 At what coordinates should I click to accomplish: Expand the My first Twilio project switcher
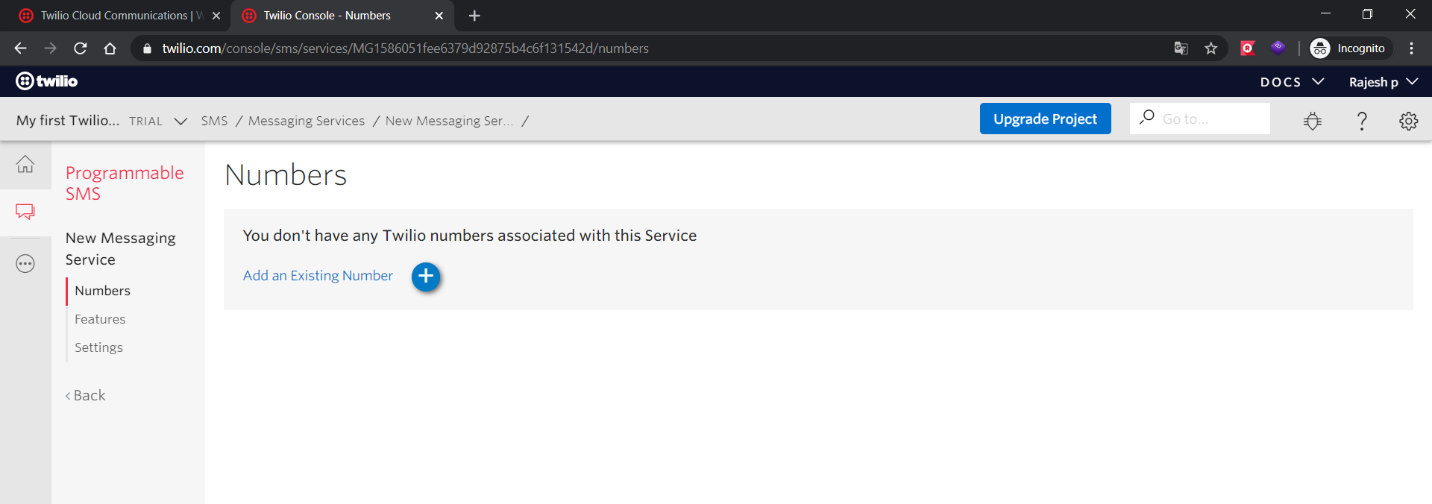point(181,121)
